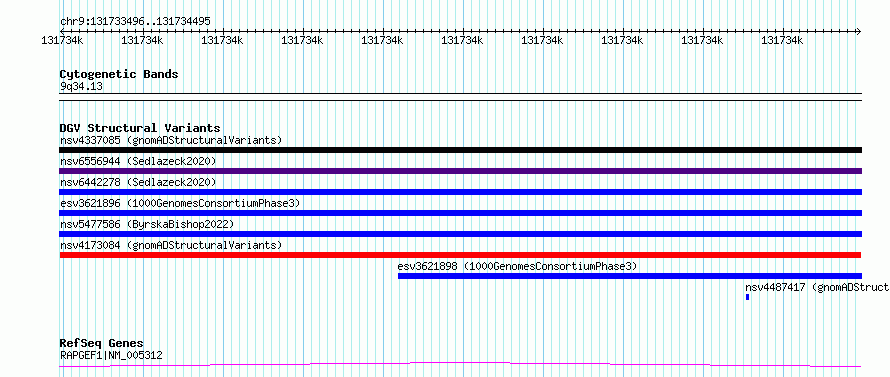890x377 pixels.
Task: Click the blue nsv5477586 variant bar
Action: [460, 234]
